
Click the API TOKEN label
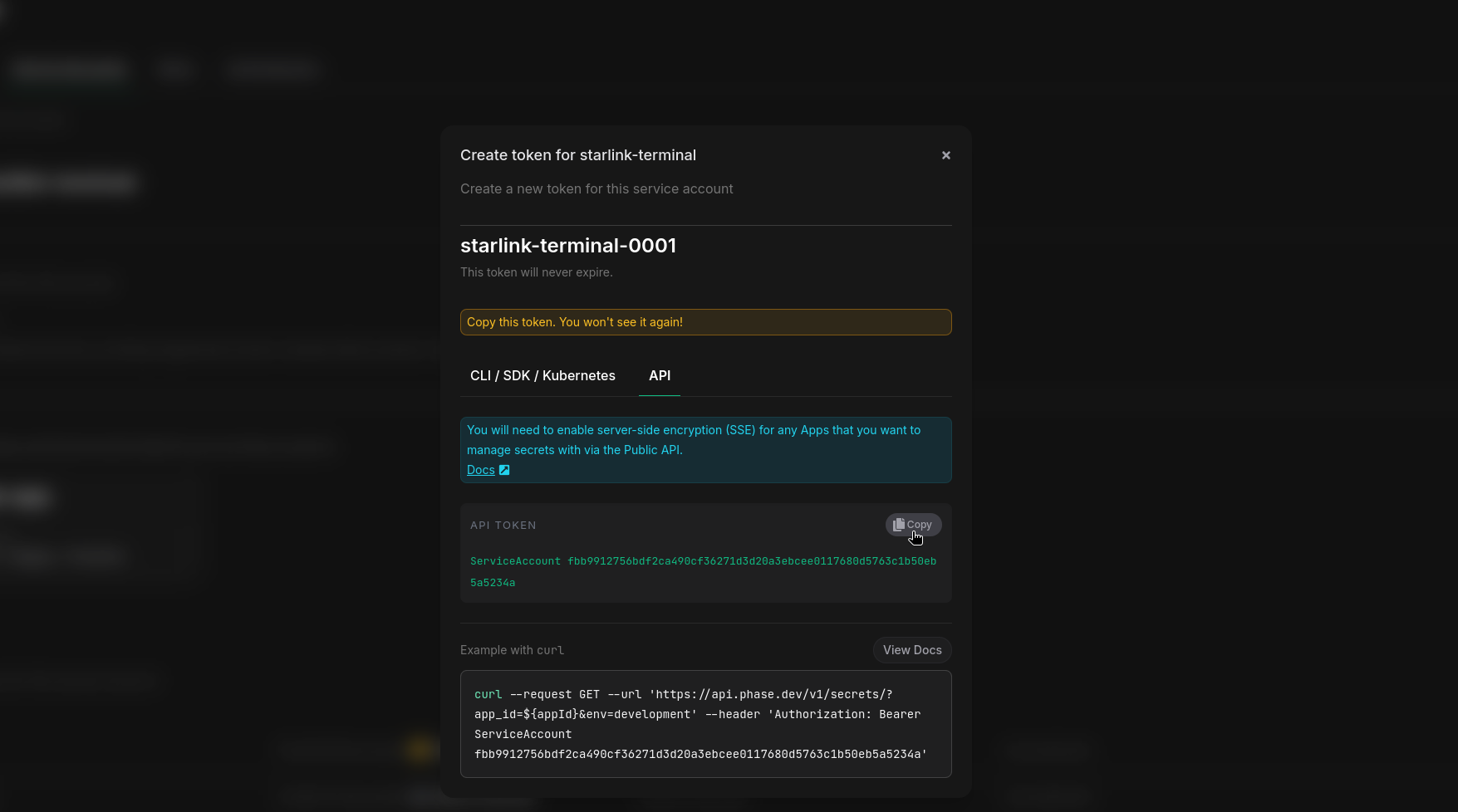(503, 526)
